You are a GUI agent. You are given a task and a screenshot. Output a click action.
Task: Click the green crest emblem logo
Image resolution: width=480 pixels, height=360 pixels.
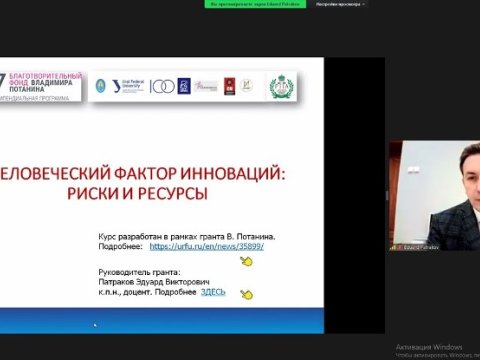coord(281,86)
